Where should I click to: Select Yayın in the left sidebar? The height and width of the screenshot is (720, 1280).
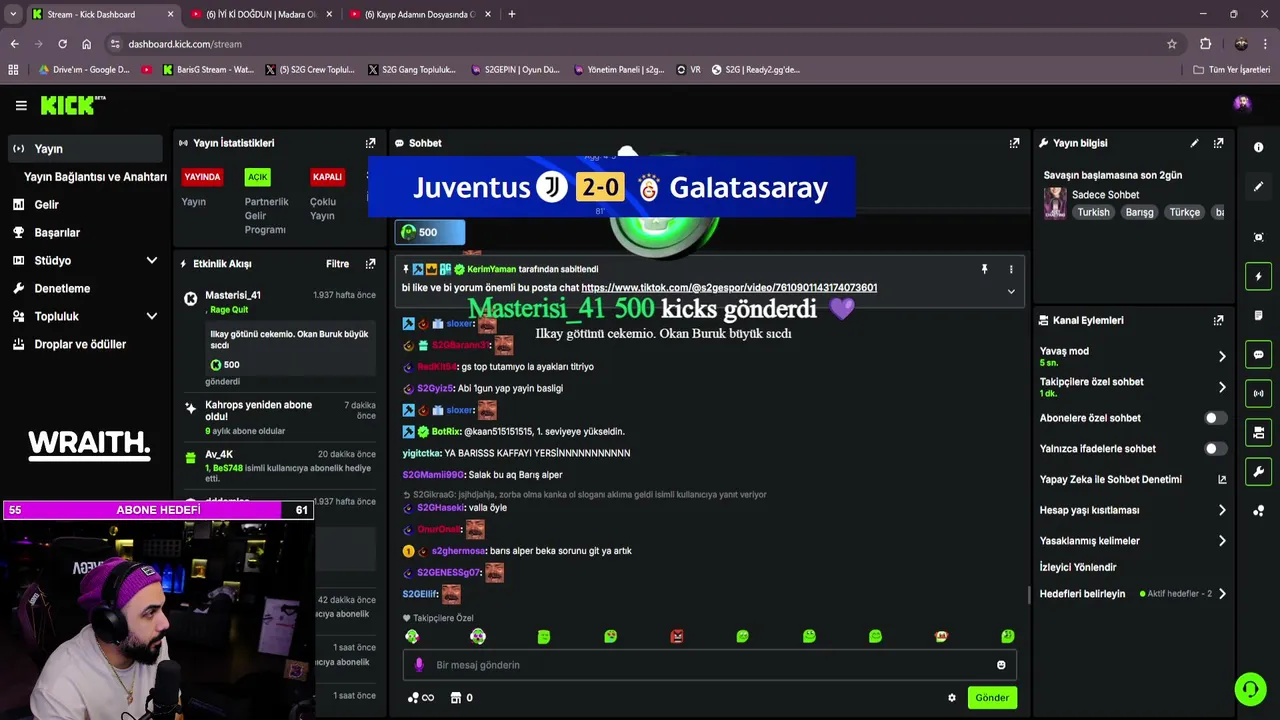click(x=84, y=149)
